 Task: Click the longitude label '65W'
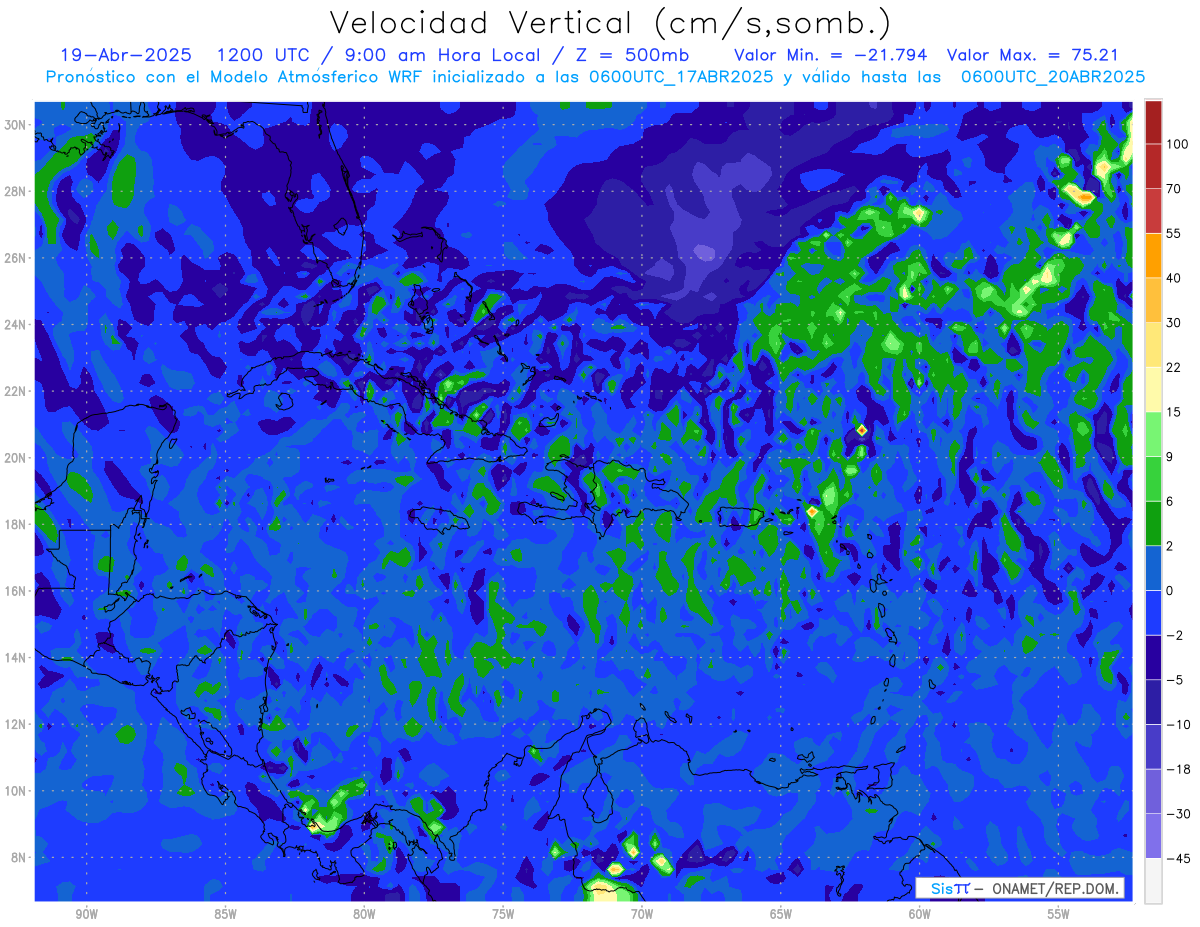pos(781,914)
